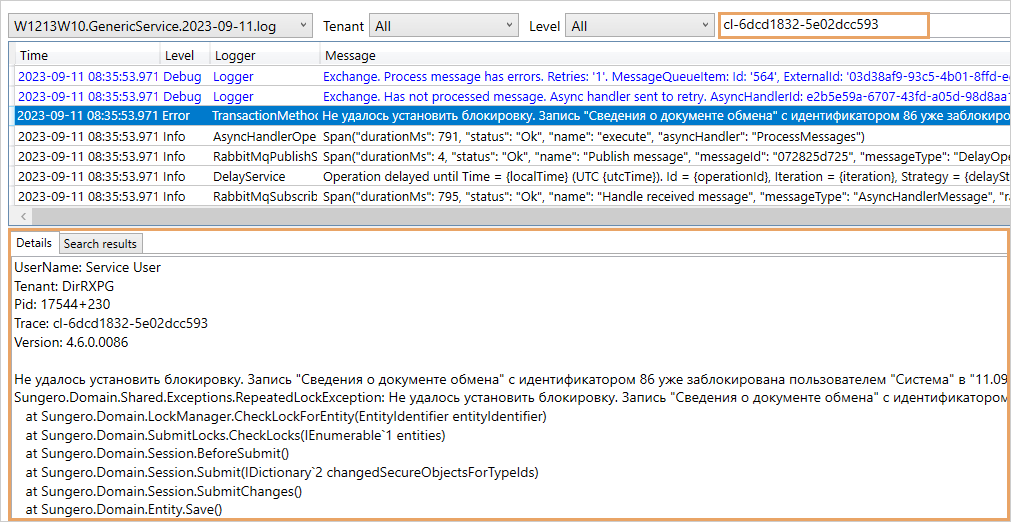Open the log file selection dropdown
This screenshot has height=522, width=1011.
pyautogui.click(x=160, y=26)
